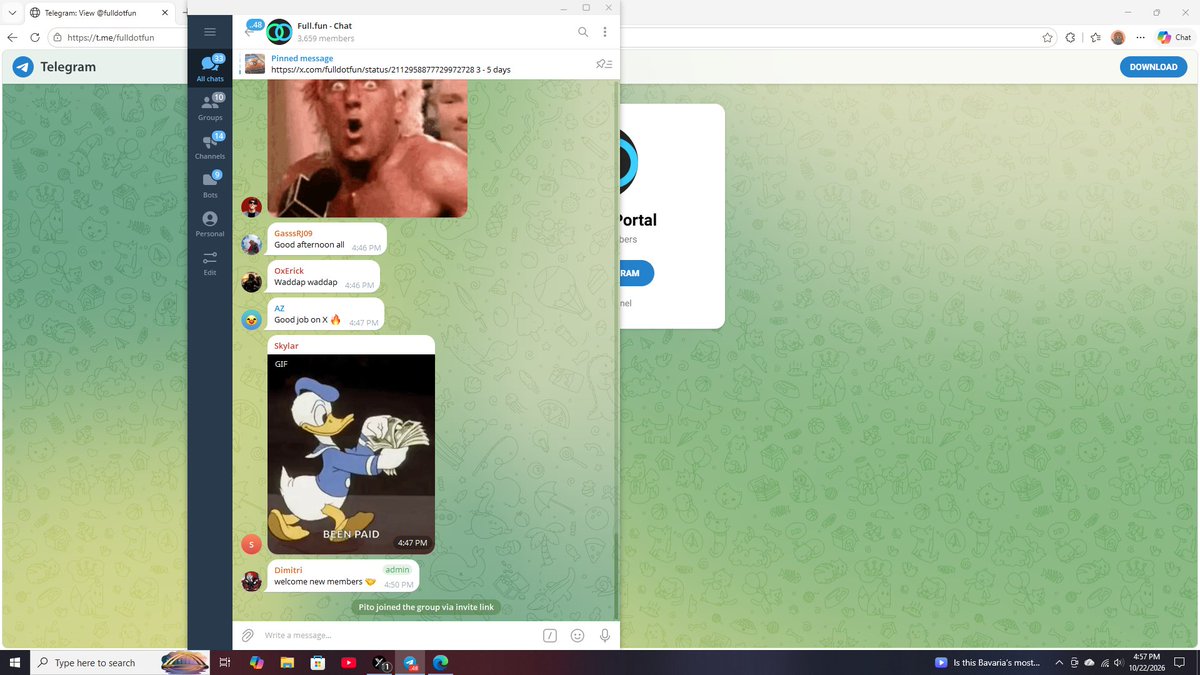Viewport: 1200px width, 675px height.
Task: Open the Channels folder
Action: coord(210,144)
